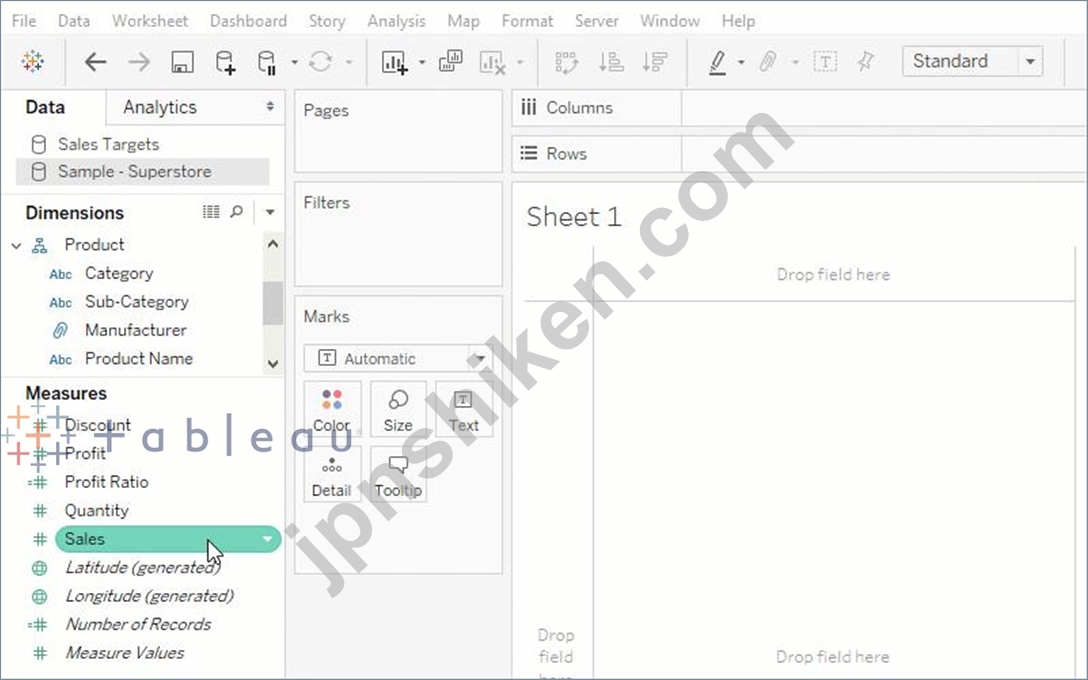Open the Story menu

327,21
